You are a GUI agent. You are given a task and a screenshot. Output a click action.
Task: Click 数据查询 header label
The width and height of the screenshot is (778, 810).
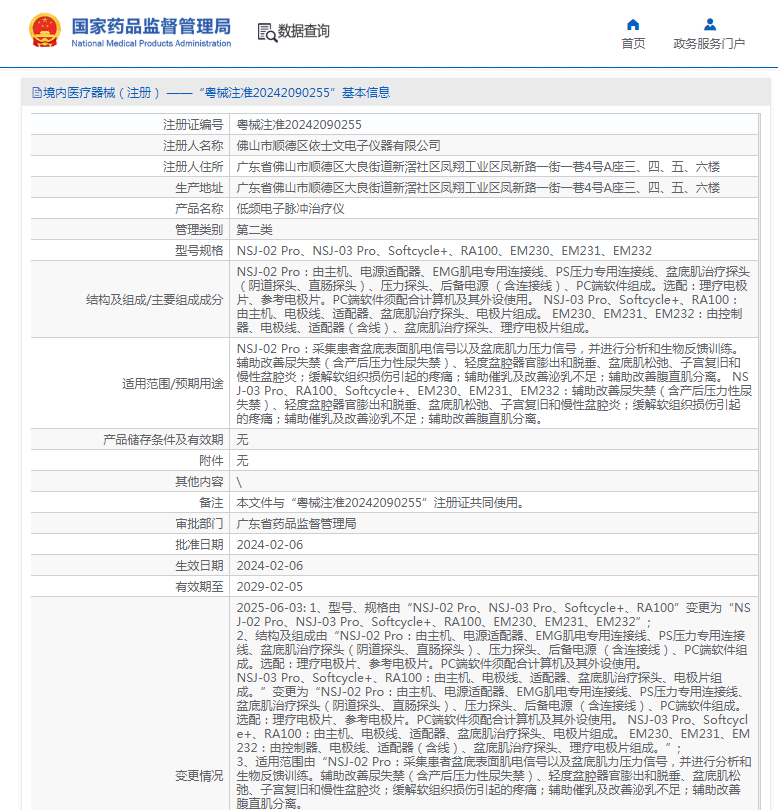[304, 31]
